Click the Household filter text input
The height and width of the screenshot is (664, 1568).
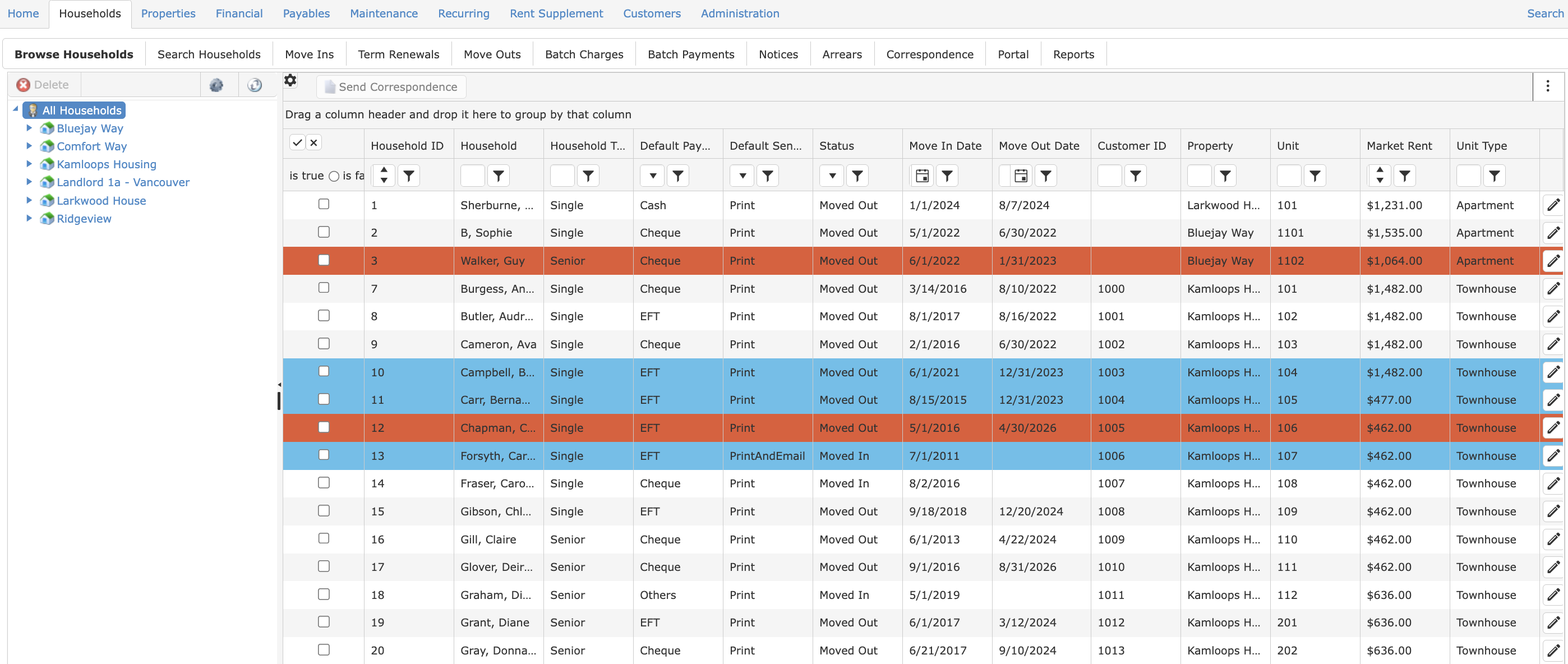[x=472, y=176]
